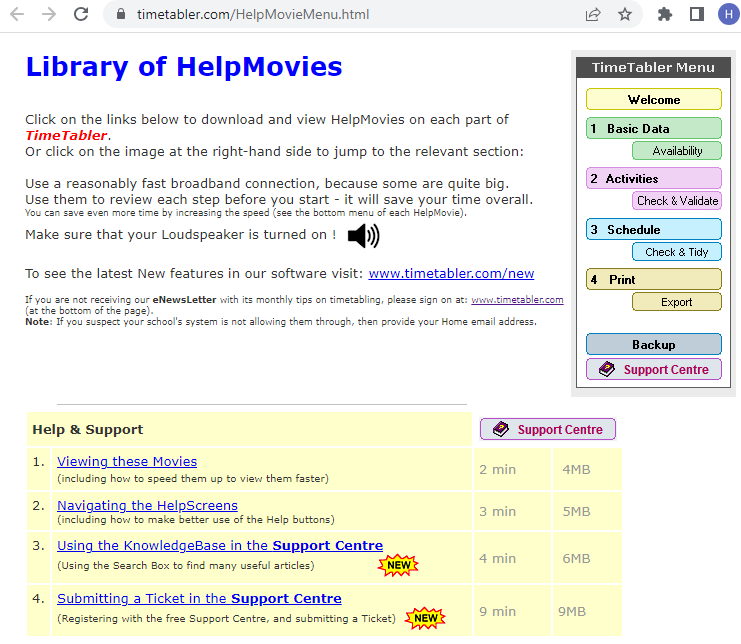Viewport: 741px width, 644px height.
Task: Click the padlock site info icon
Action: tap(121, 14)
